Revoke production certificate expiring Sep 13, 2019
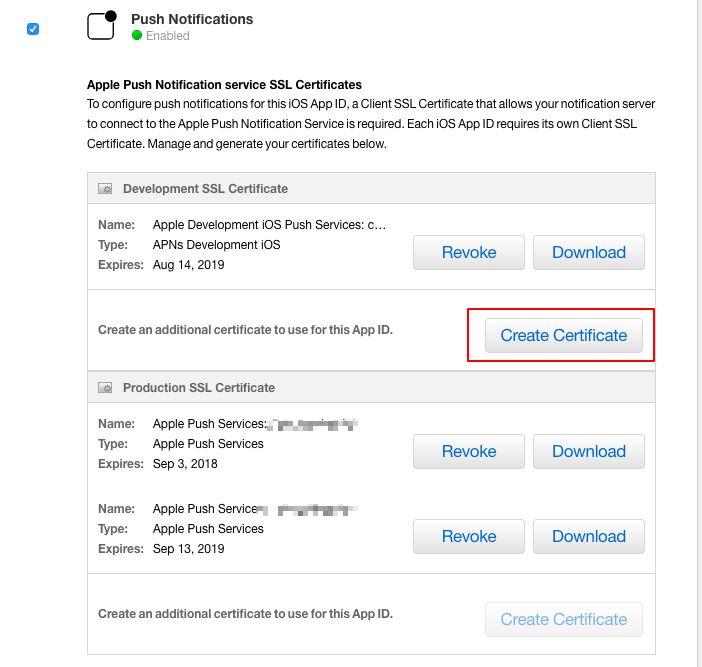The width and height of the screenshot is (702, 667). (x=469, y=537)
